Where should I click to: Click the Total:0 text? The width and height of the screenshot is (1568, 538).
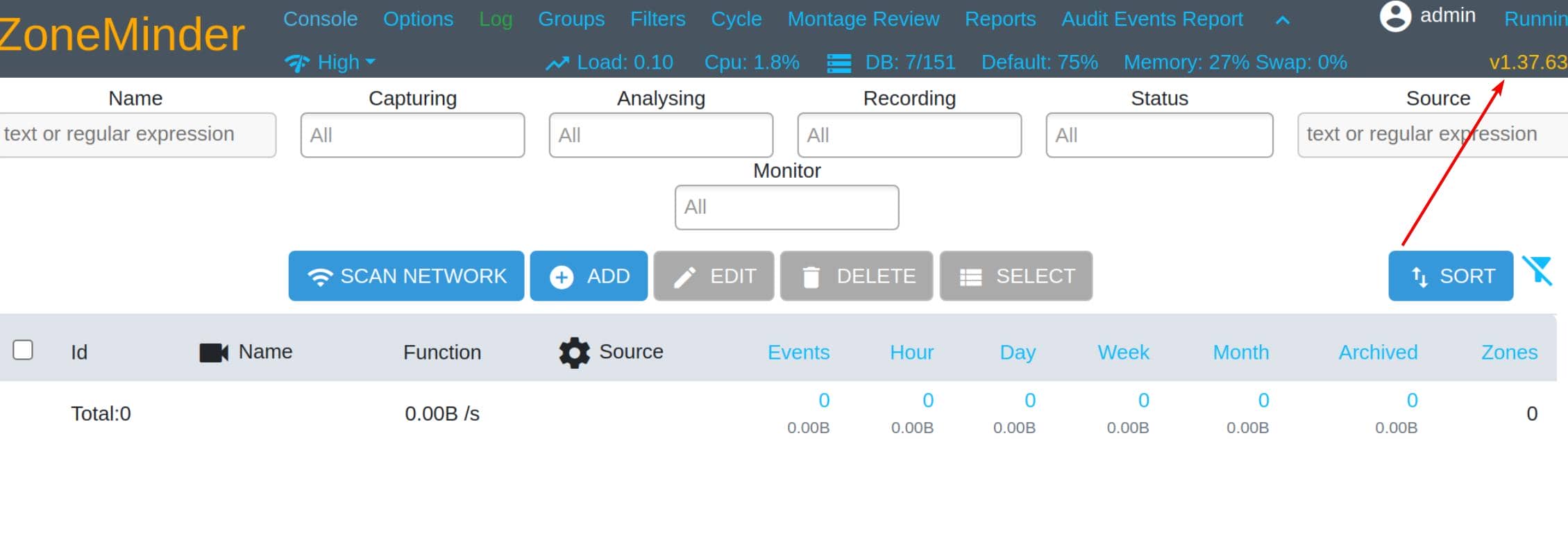pyautogui.click(x=101, y=414)
